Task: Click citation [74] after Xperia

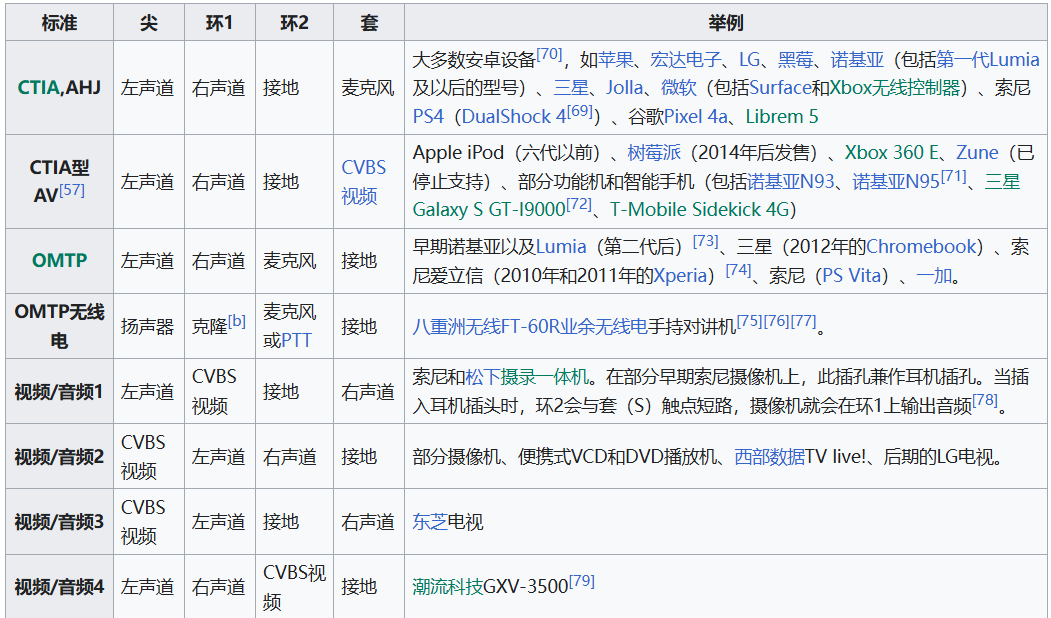Action: point(738,269)
